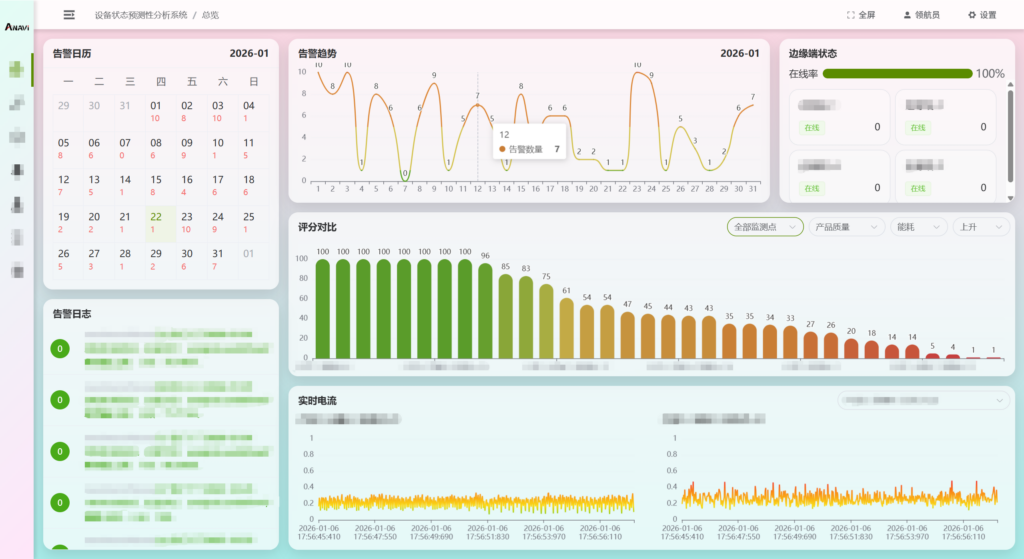Click 总览 in the breadcrumb
This screenshot has width=1024, height=559.
[210, 15]
